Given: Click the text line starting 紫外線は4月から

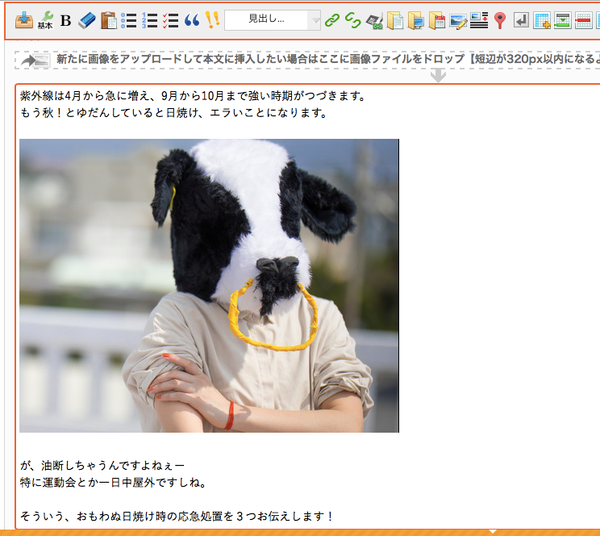Looking at the screenshot, I should [192, 96].
